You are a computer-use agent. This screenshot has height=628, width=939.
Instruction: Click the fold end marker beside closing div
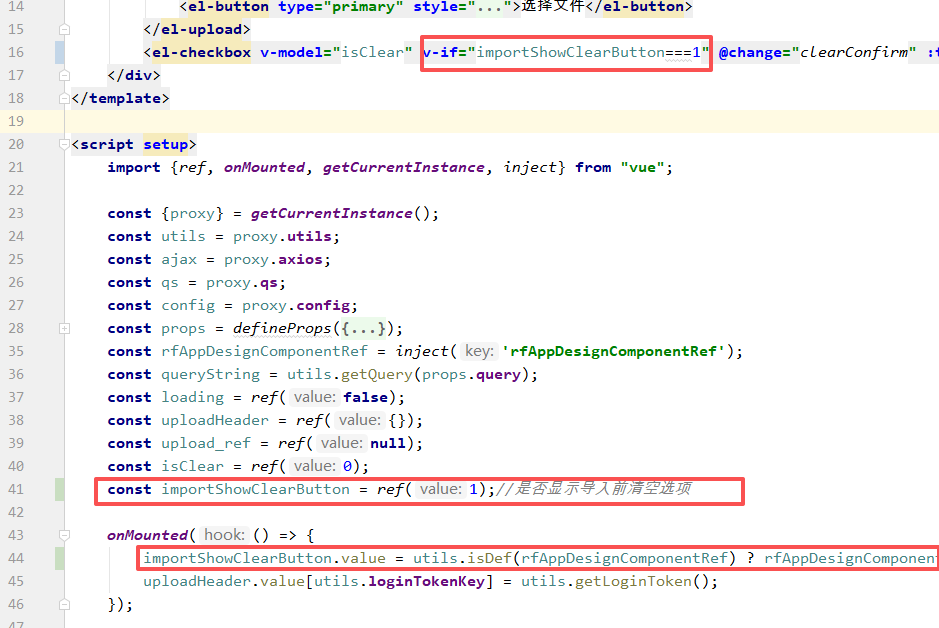coord(64,75)
